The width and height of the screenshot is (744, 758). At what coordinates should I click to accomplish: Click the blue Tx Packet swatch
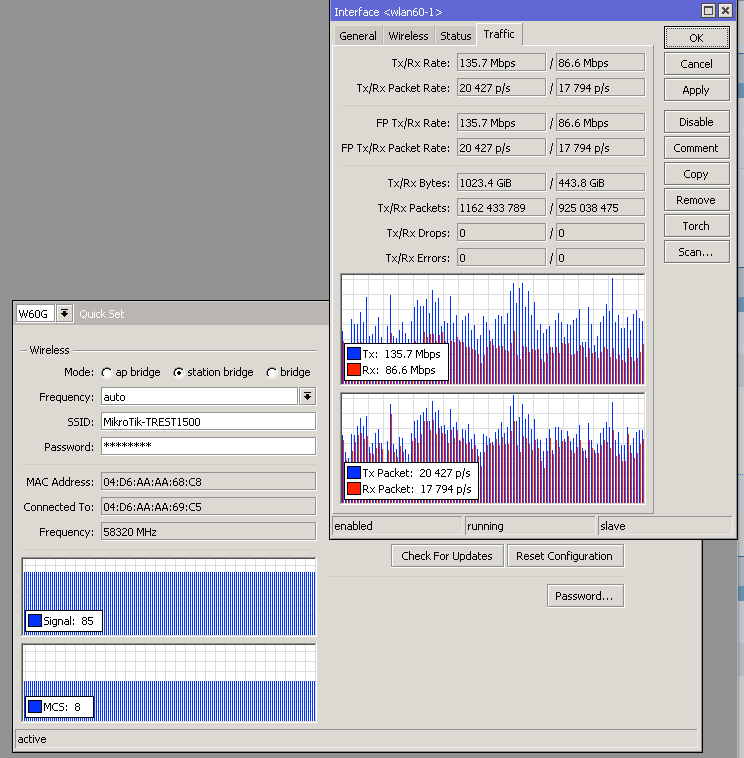coord(354,473)
